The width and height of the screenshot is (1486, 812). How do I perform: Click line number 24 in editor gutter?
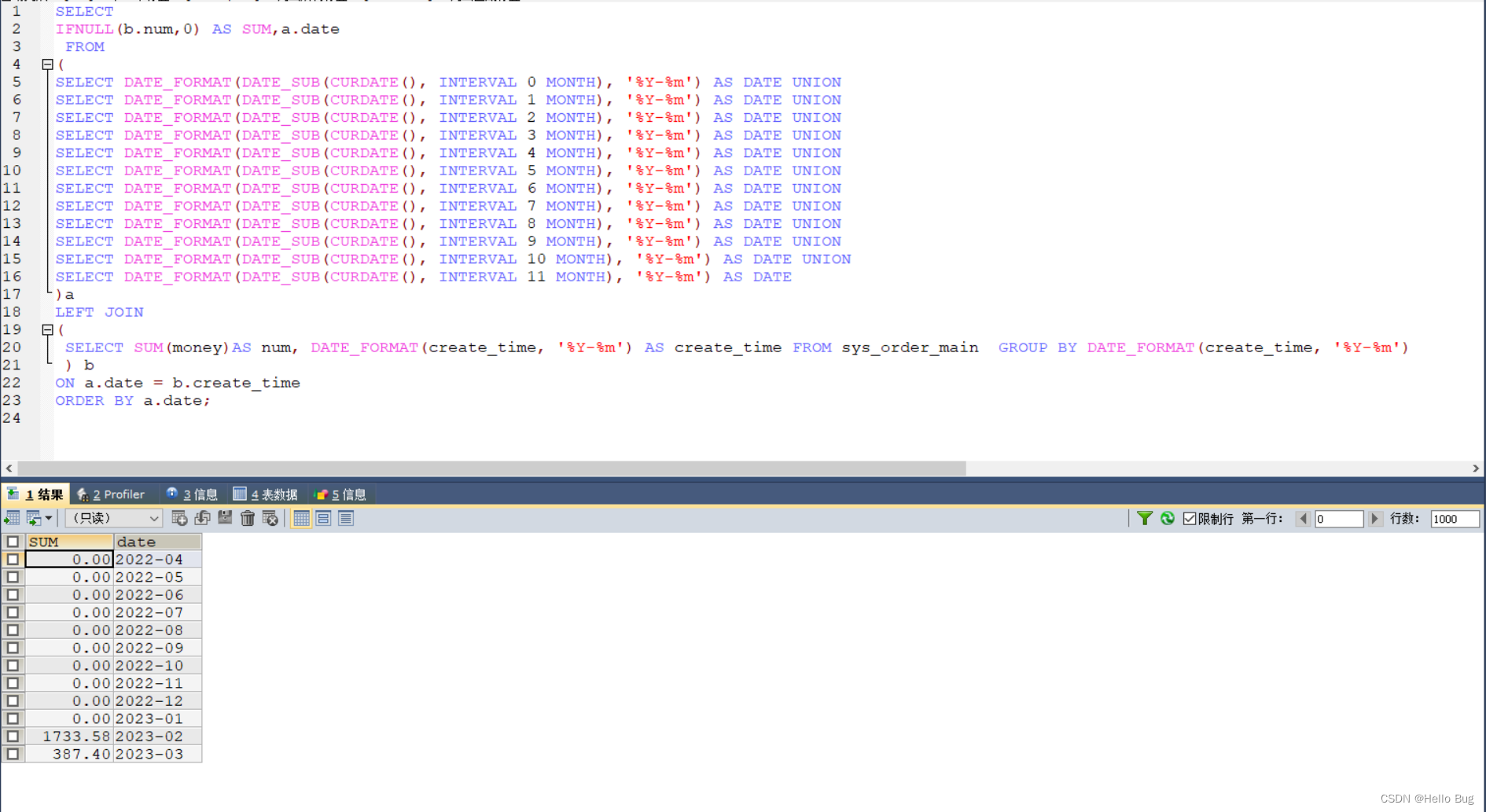click(12, 418)
